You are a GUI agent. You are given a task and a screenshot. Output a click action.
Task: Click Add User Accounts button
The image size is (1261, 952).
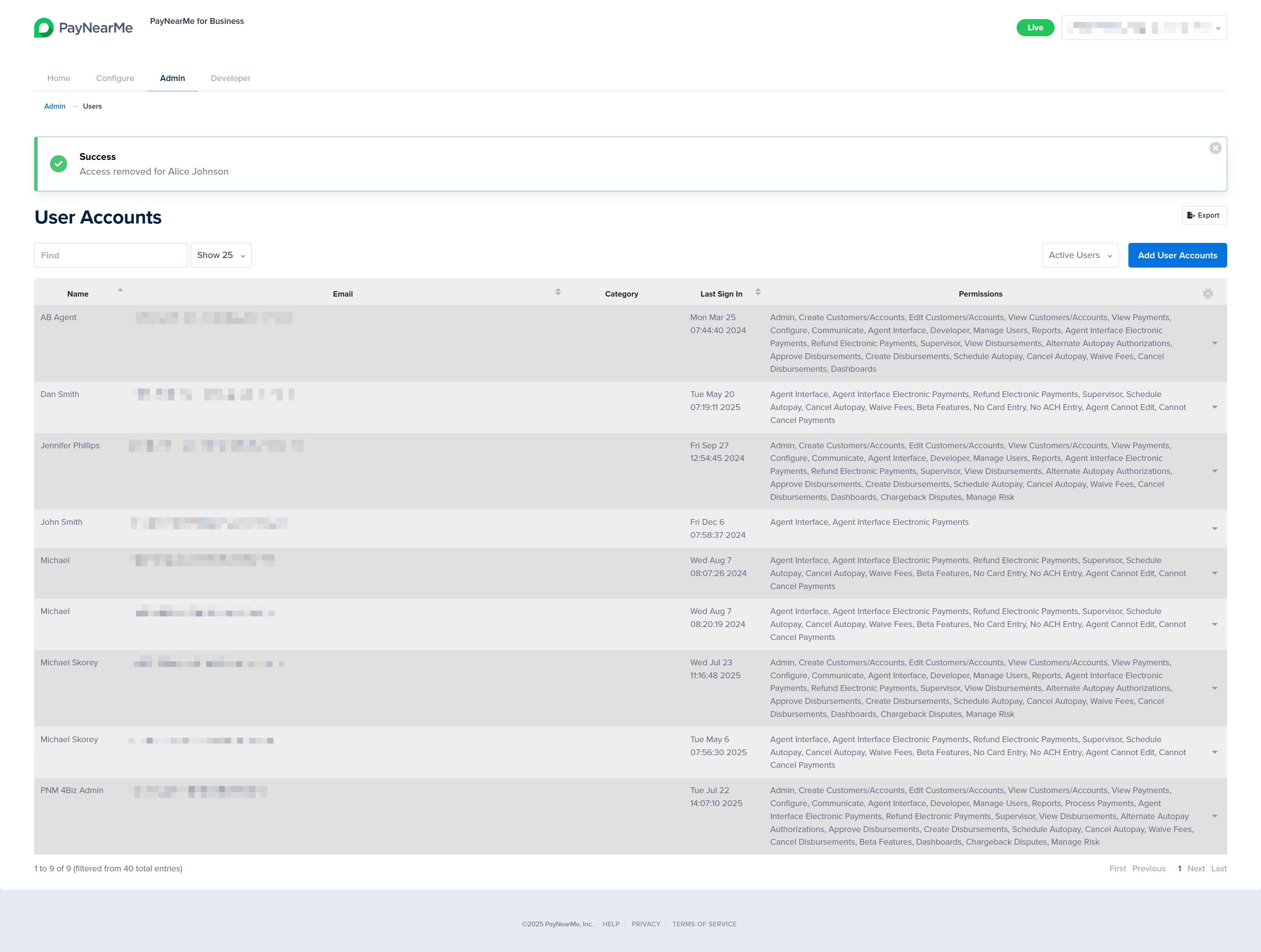[x=1177, y=255]
